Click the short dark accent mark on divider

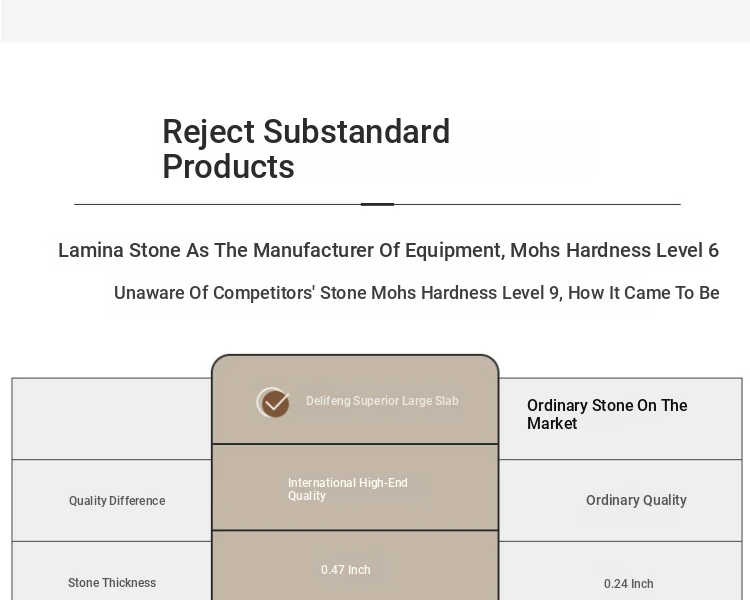(x=377, y=204)
